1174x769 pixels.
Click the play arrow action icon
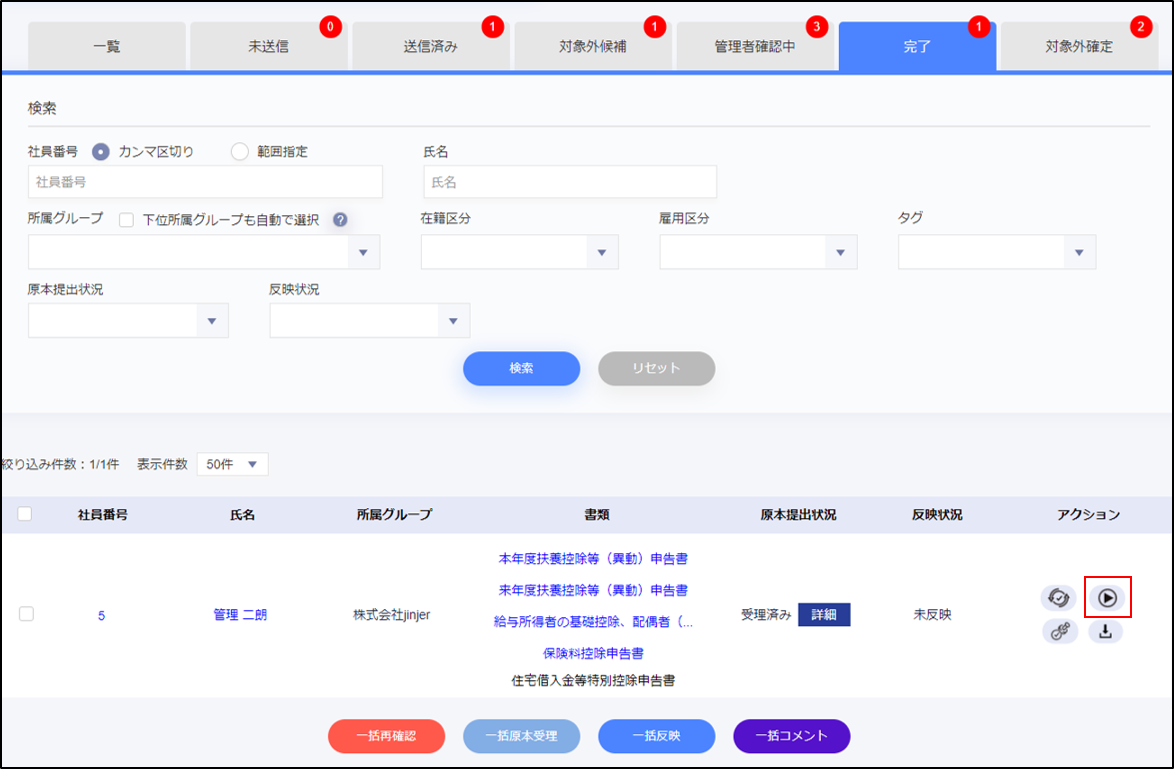pyautogui.click(x=1106, y=598)
